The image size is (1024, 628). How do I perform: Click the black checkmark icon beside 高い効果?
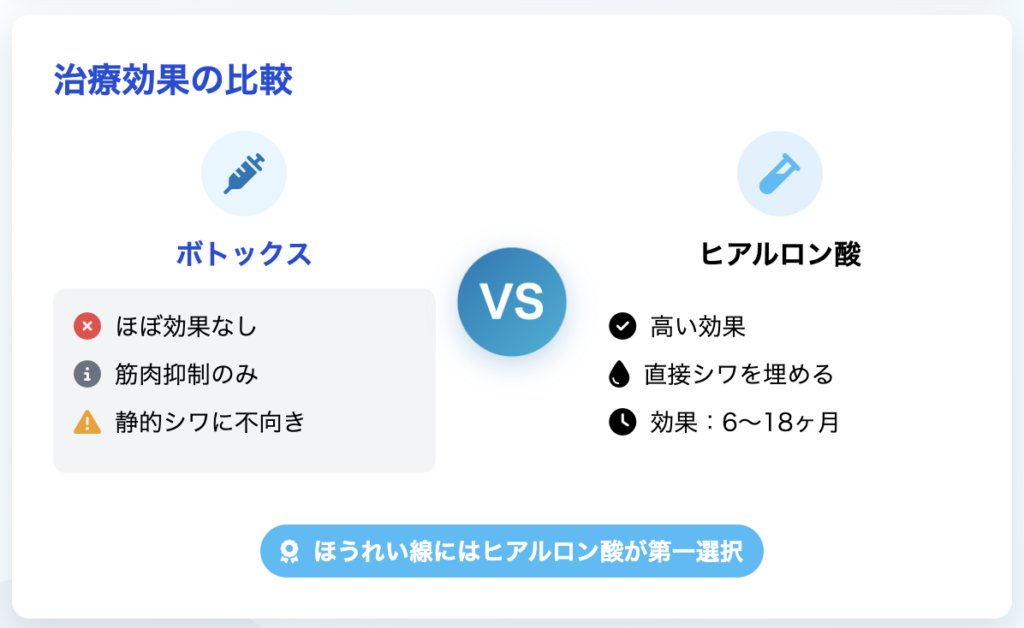tap(622, 326)
